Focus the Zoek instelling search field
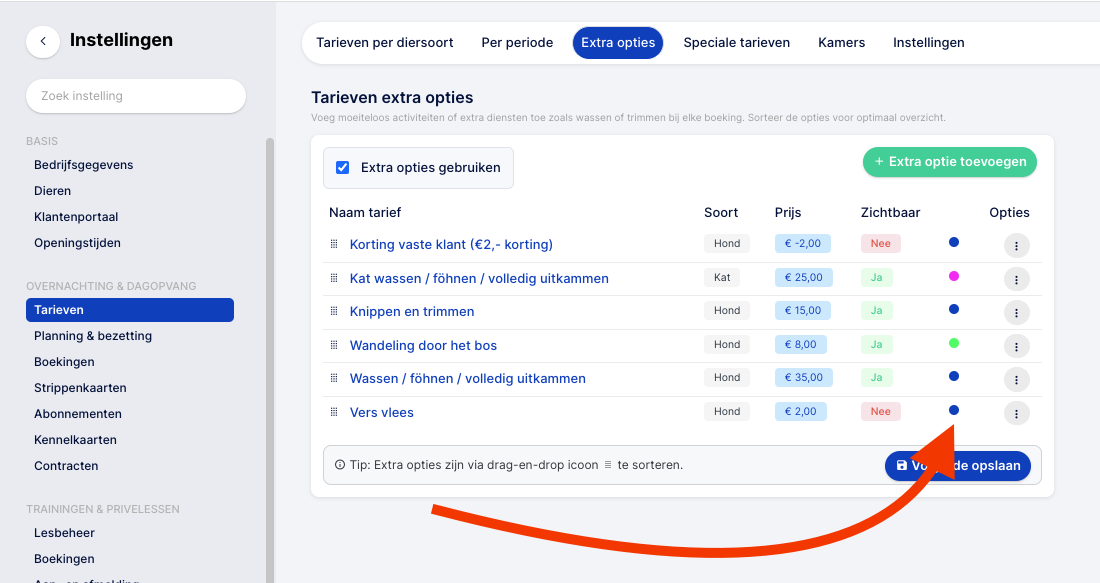 [136, 95]
